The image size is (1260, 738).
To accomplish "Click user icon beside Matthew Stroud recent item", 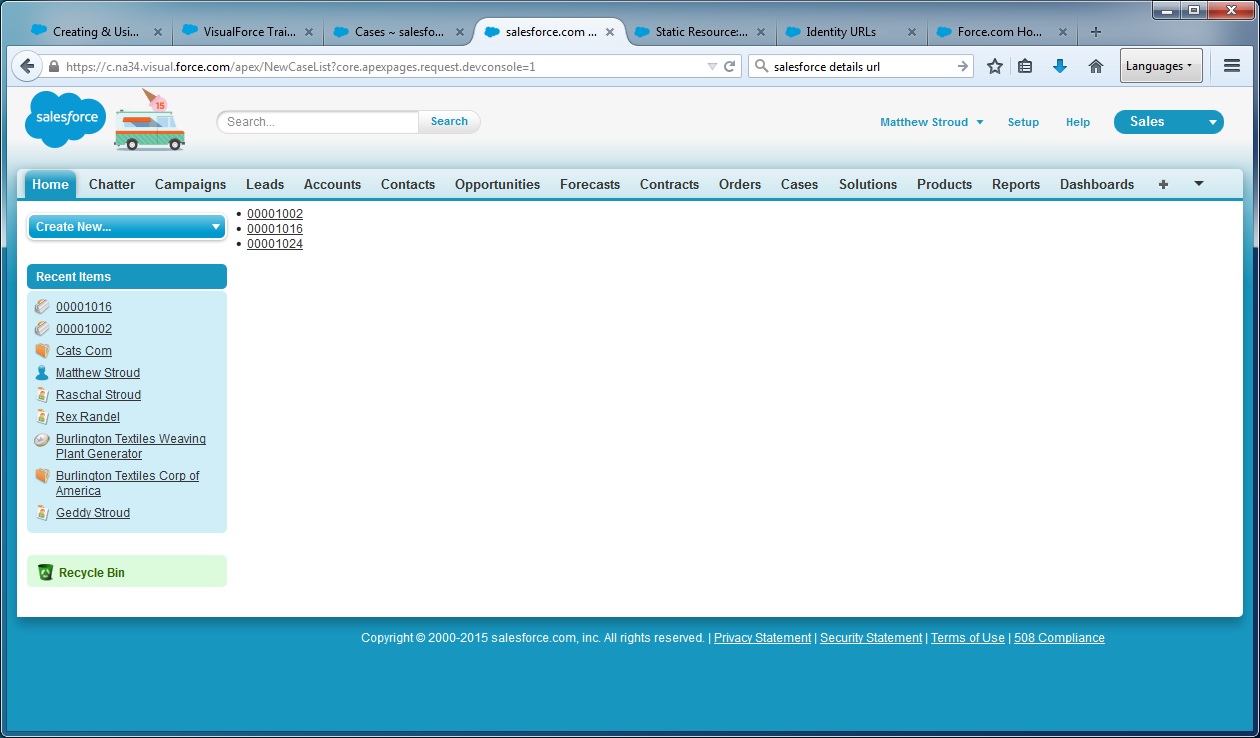I will coord(42,373).
